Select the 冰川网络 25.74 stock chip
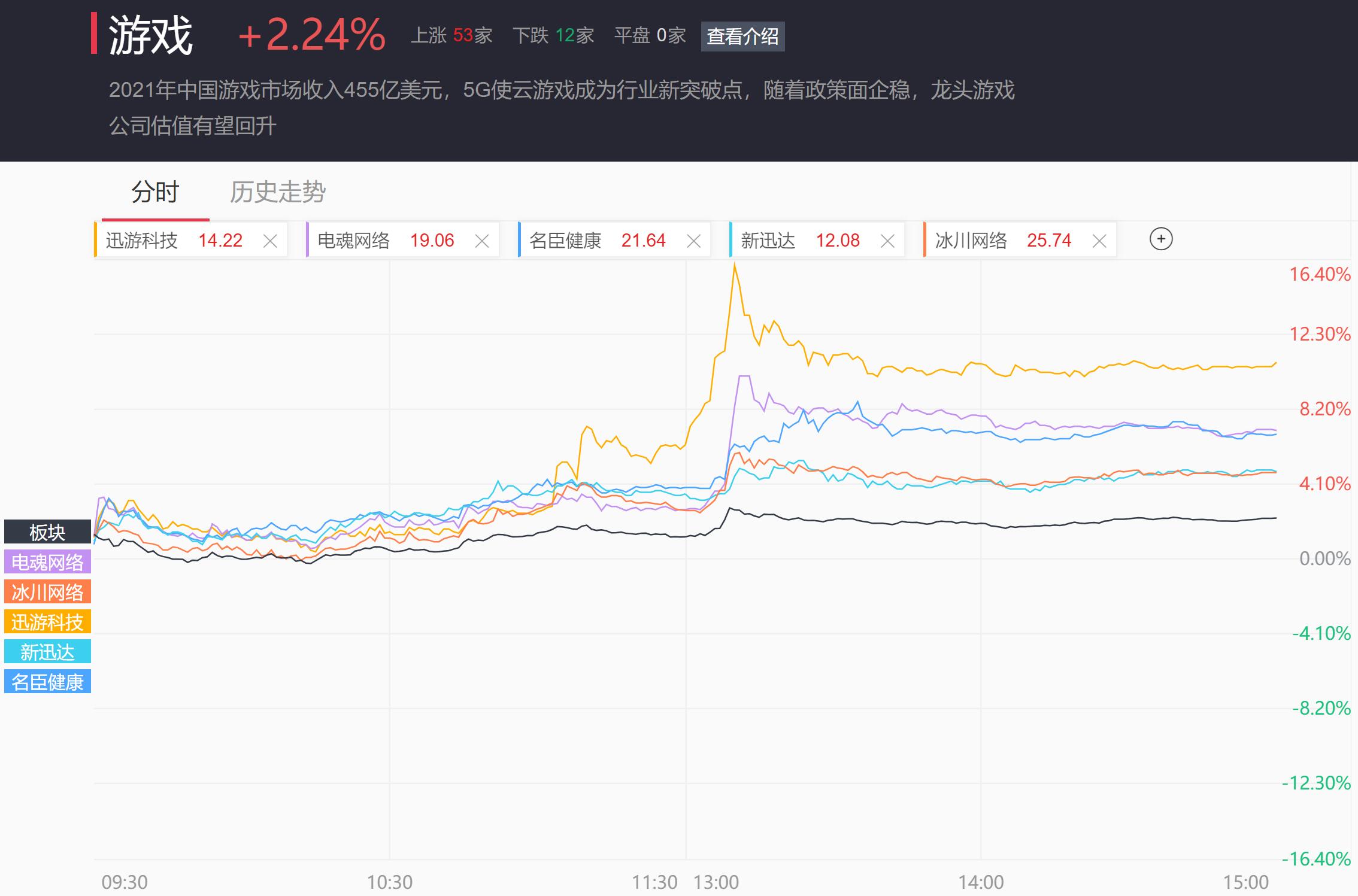 tap(1003, 241)
